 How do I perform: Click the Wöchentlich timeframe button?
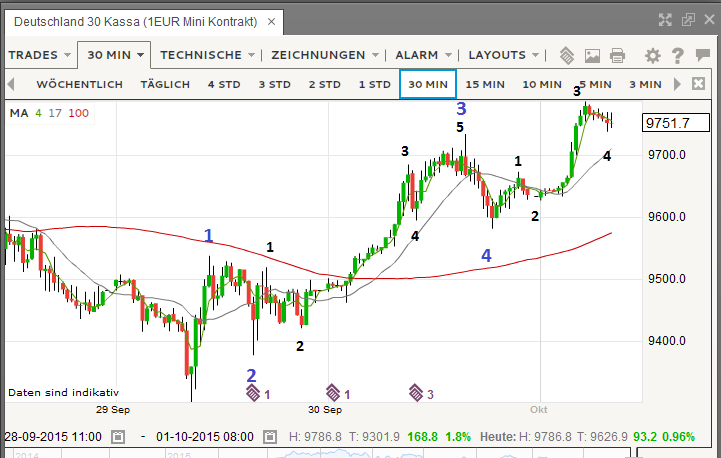79,84
